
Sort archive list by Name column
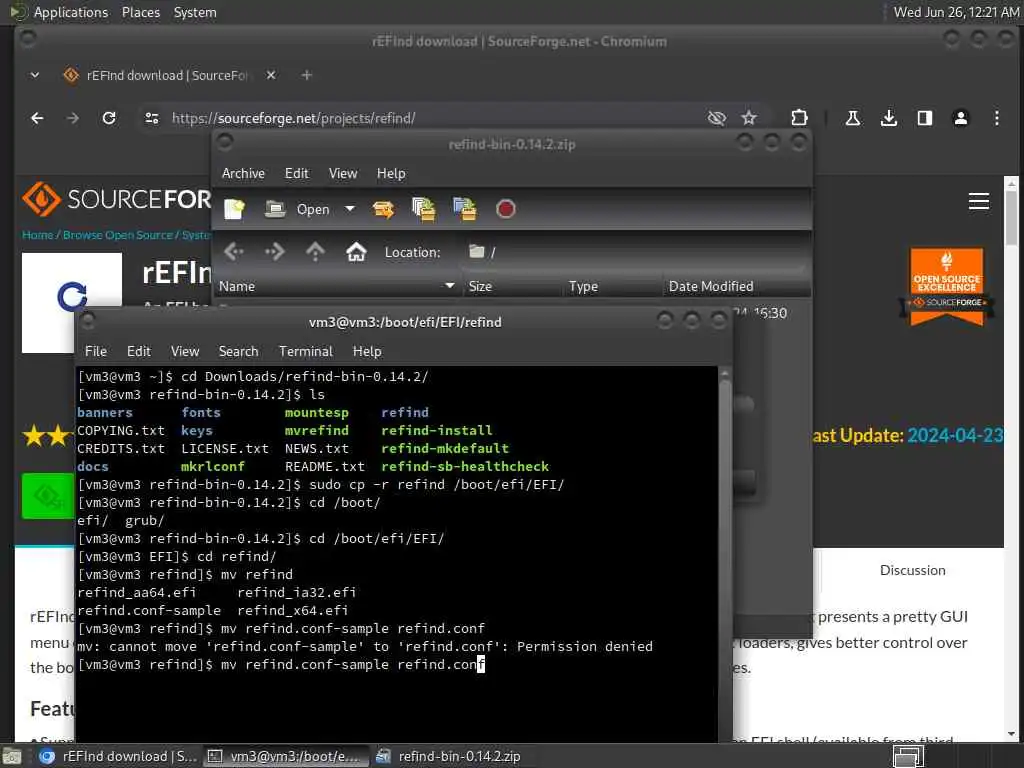pyautogui.click(x=336, y=286)
